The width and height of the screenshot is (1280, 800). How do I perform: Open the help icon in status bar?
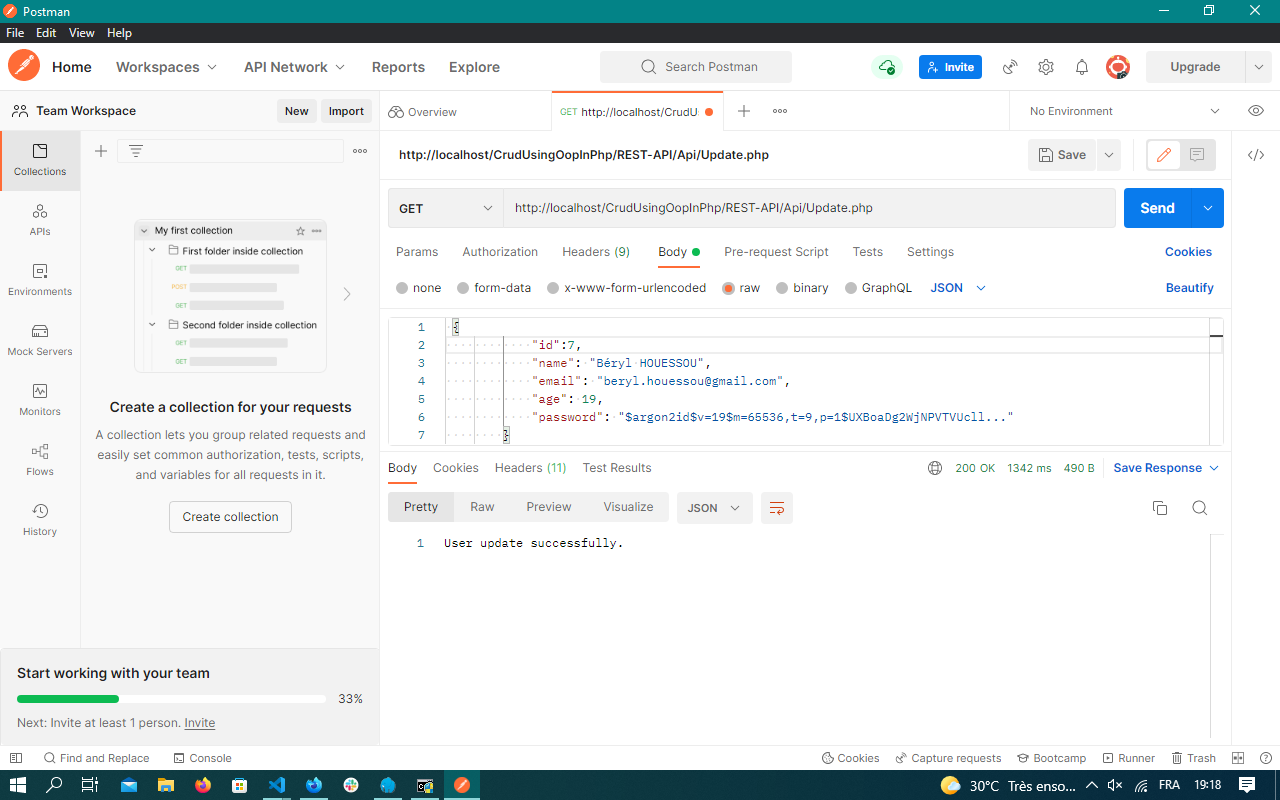tap(1265, 758)
